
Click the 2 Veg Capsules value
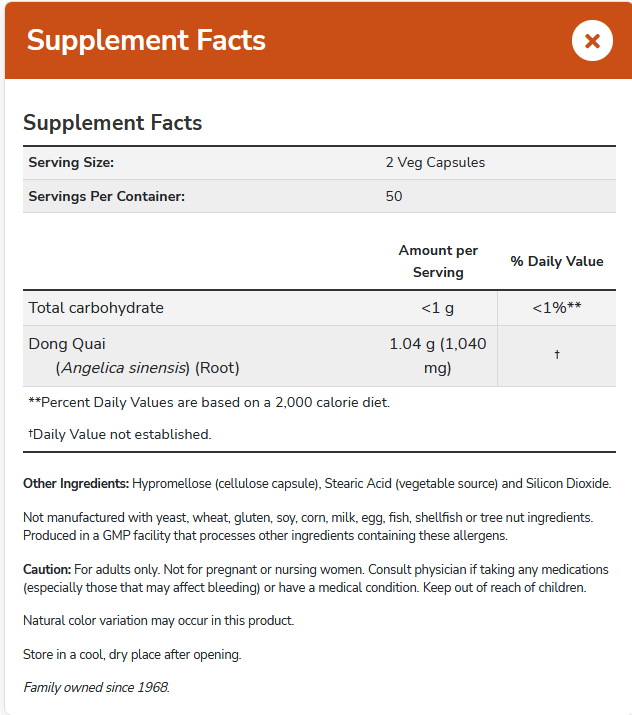(435, 162)
